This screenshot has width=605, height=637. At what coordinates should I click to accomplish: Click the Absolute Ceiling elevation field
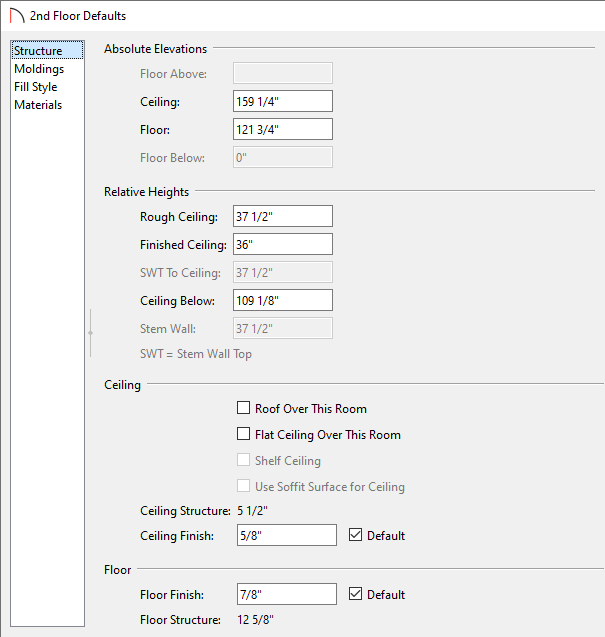click(x=283, y=101)
